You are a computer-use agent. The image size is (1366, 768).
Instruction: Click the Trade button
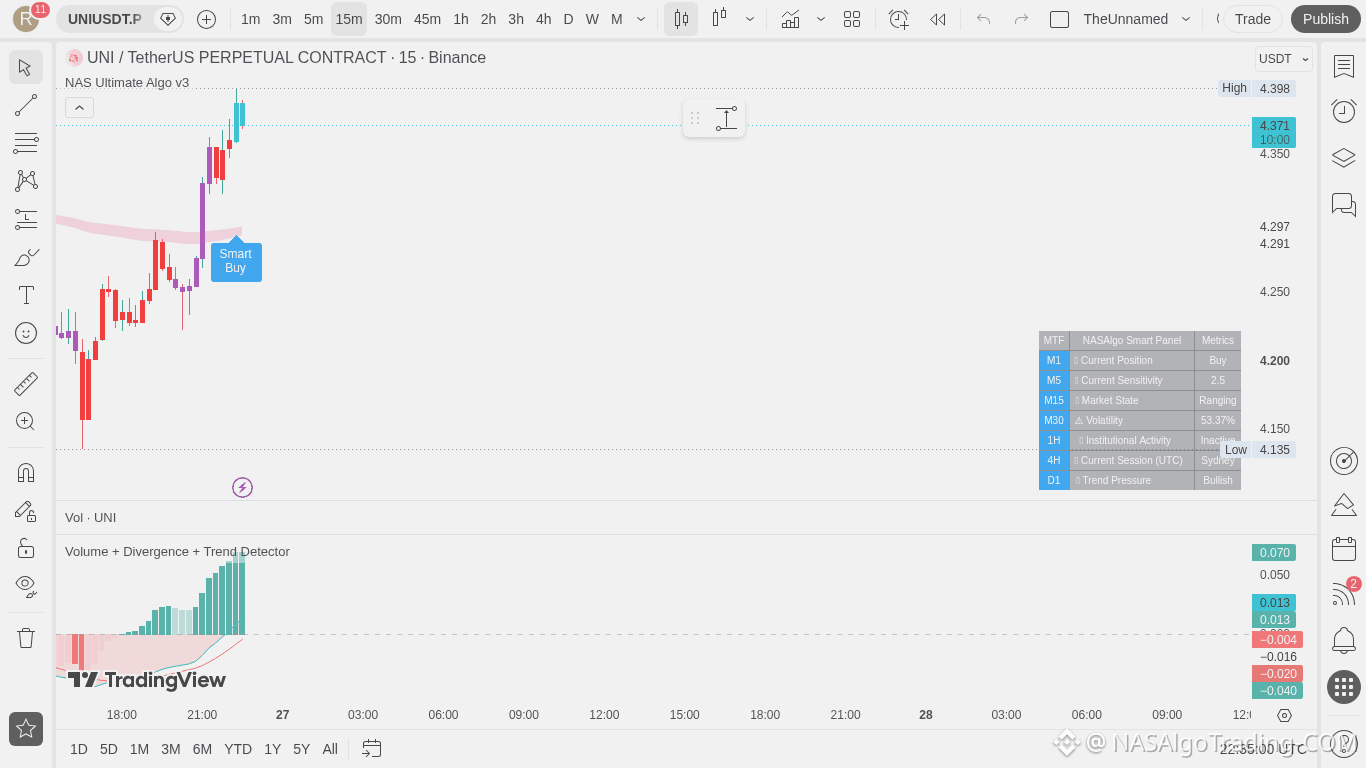click(1253, 19)
